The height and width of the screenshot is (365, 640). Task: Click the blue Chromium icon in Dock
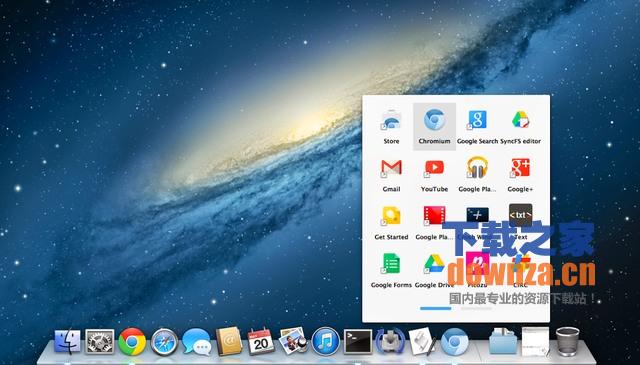click(x=454, y=341)
